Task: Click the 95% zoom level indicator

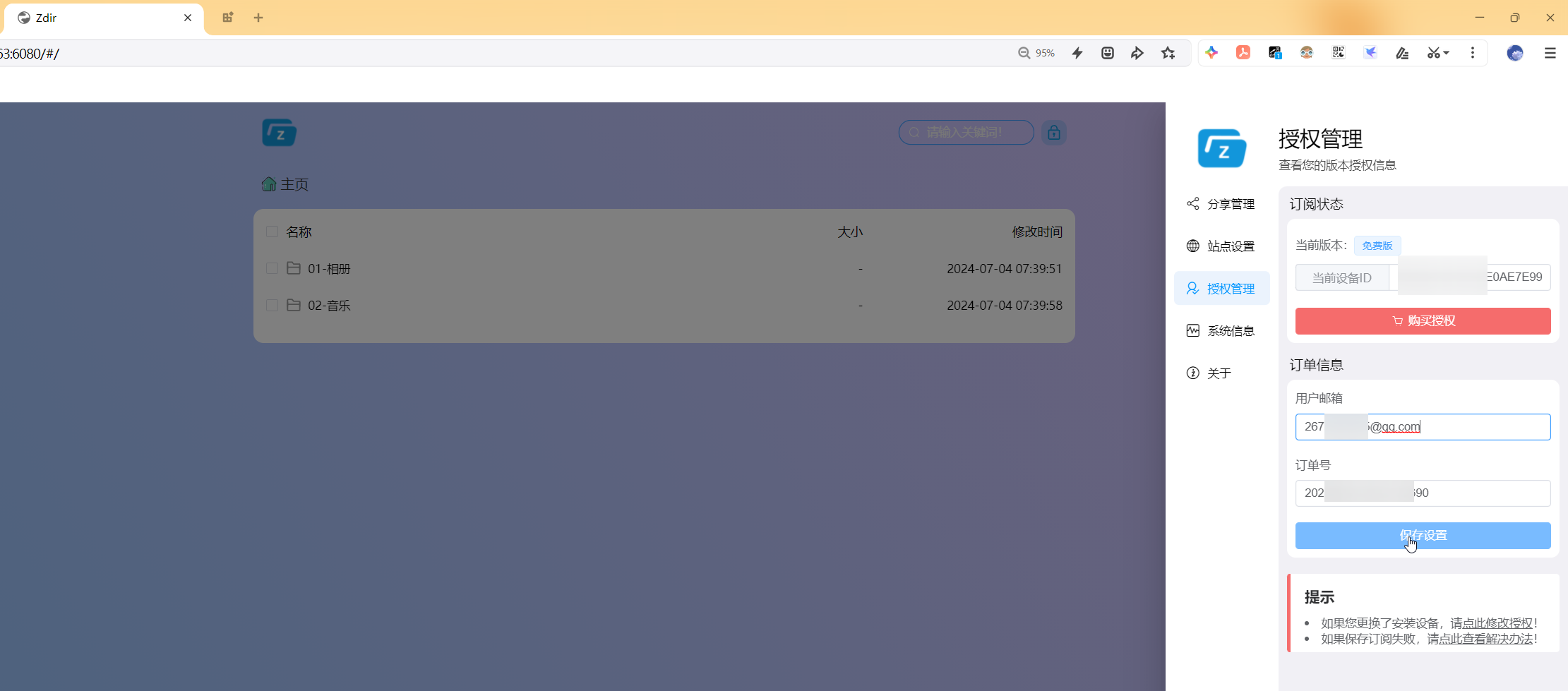Action: click(x=1036, y=53)
